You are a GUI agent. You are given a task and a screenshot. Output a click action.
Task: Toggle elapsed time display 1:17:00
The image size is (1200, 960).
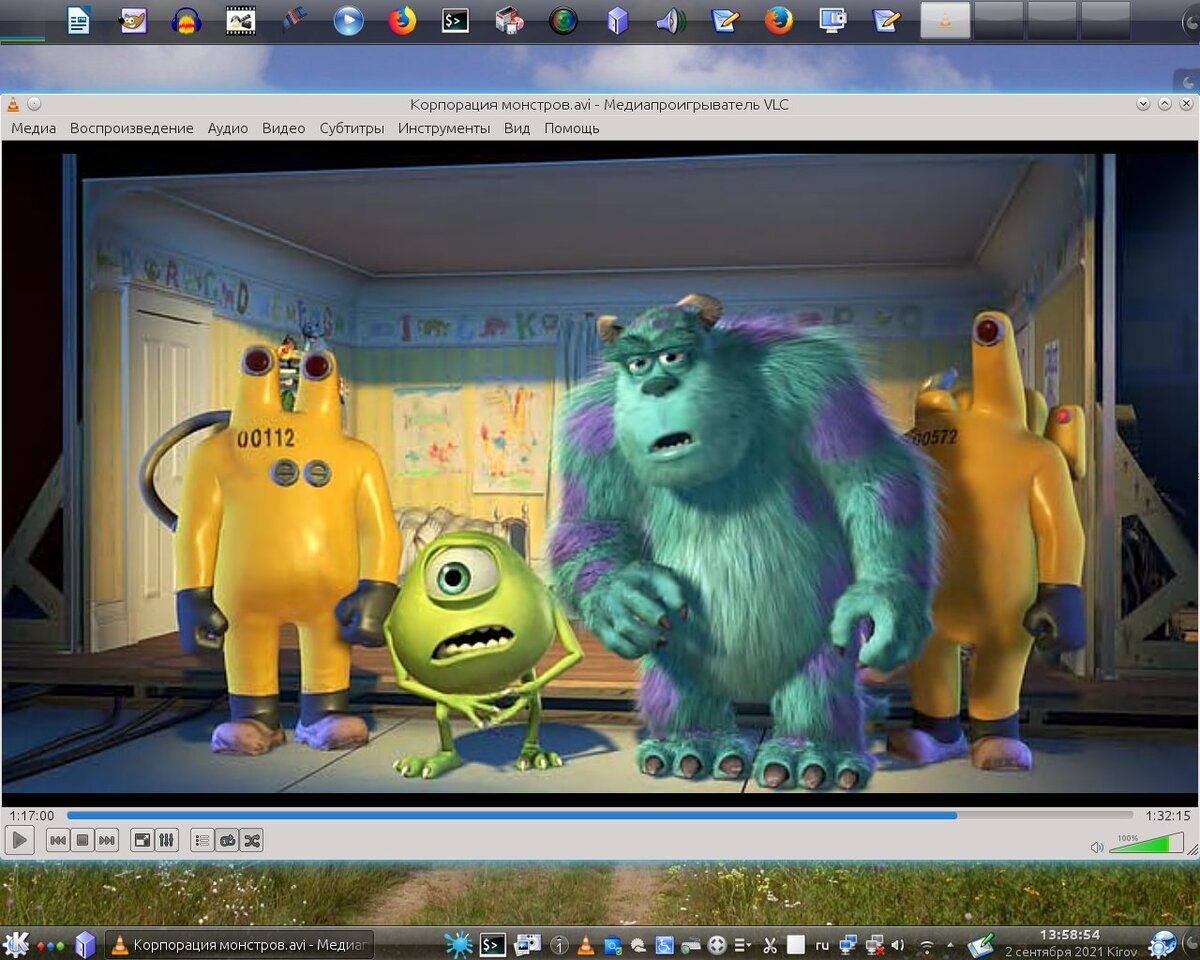click(32, 816)
